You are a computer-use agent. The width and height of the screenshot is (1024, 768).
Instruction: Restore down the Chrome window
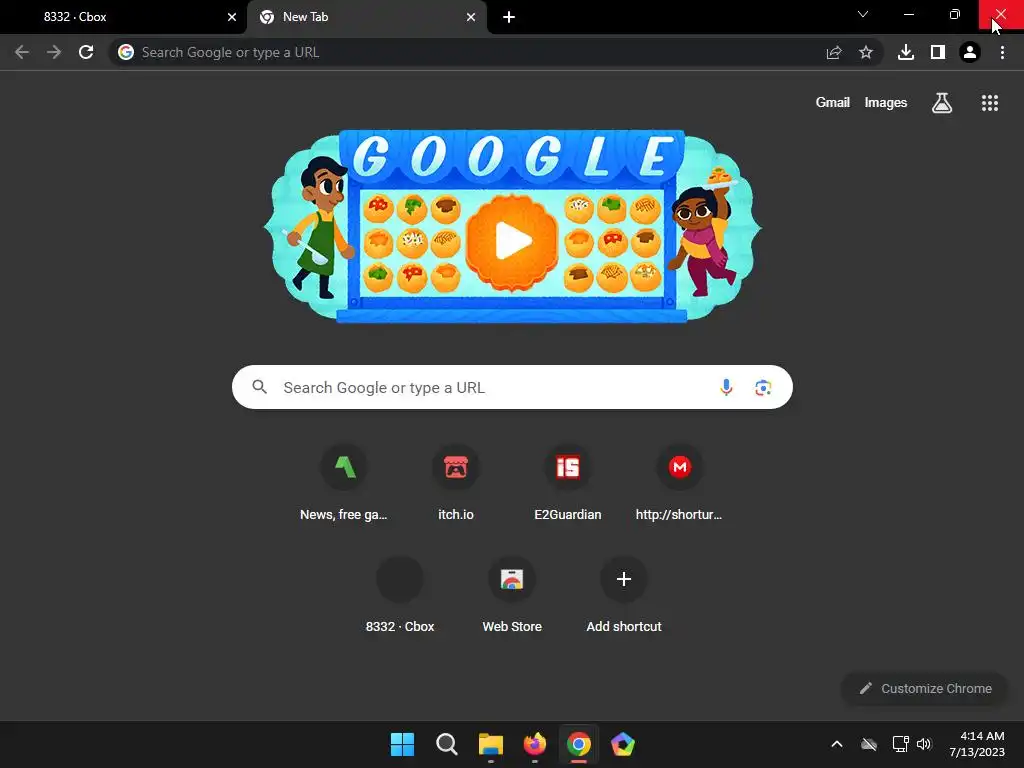[x=955, y=14]
